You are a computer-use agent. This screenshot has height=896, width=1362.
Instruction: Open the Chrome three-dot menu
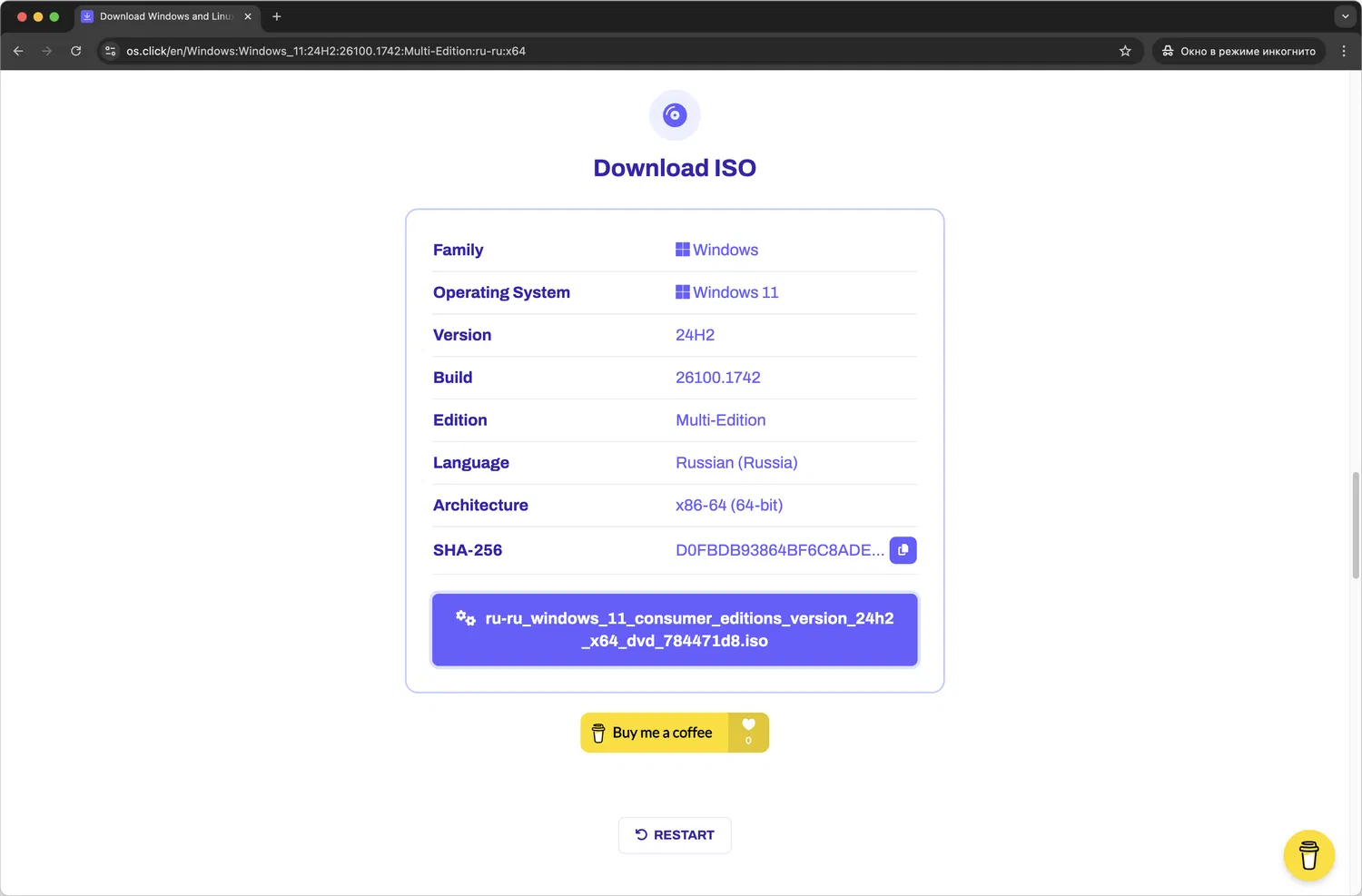[1344, 51]
